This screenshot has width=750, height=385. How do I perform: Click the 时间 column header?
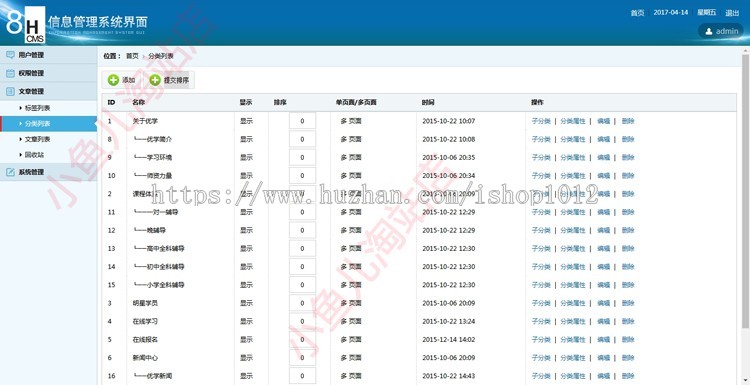point(428,102)
